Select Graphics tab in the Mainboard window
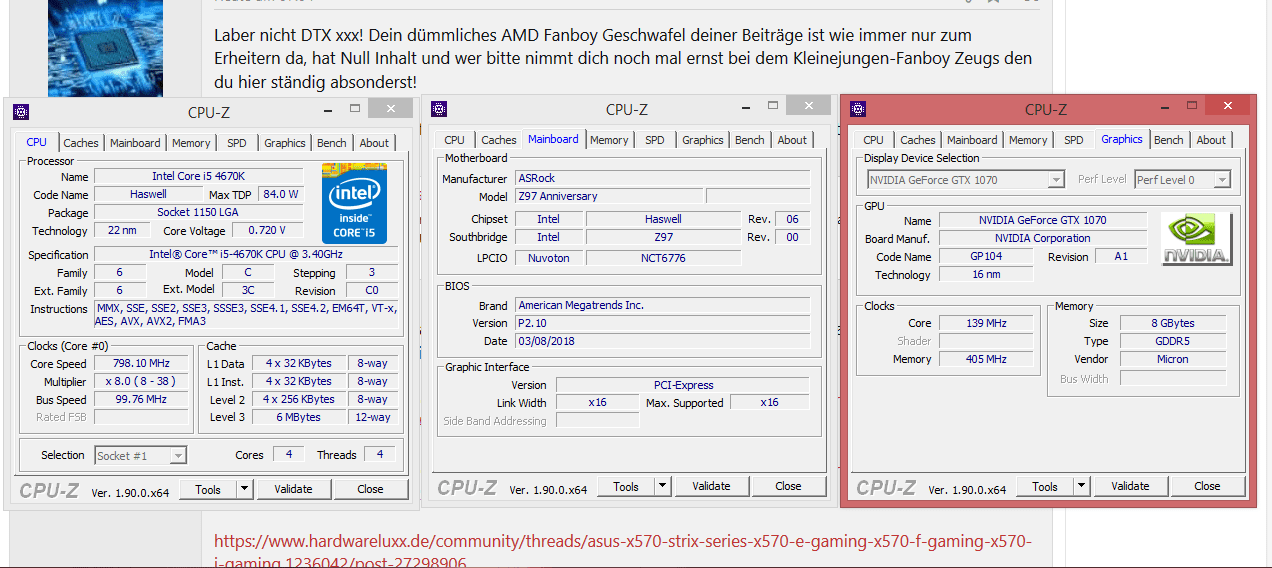1272x568 pixels. coord(703,140)
